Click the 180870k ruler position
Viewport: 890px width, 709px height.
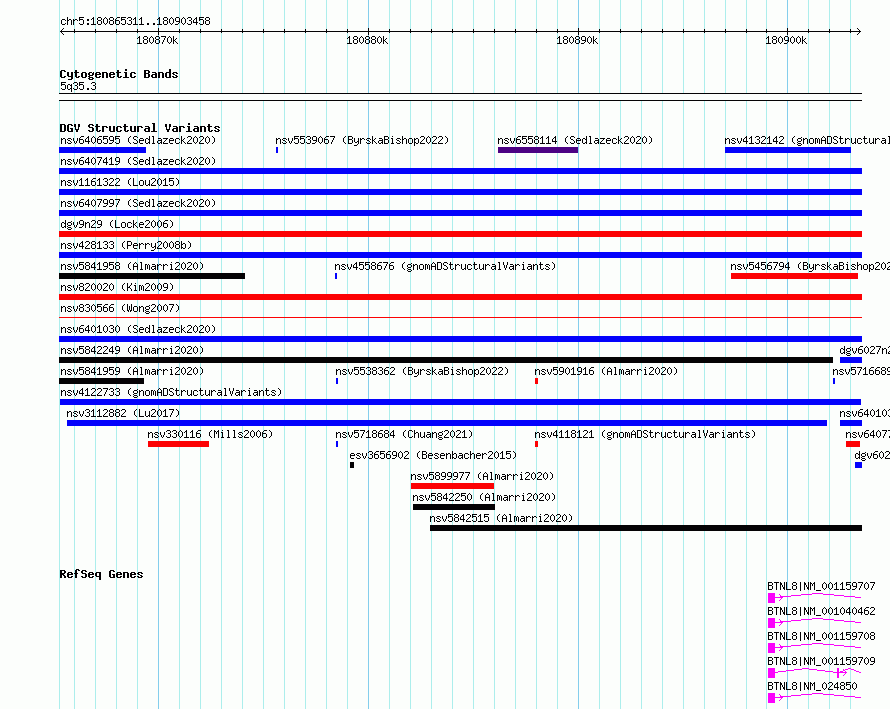point(157,40)
